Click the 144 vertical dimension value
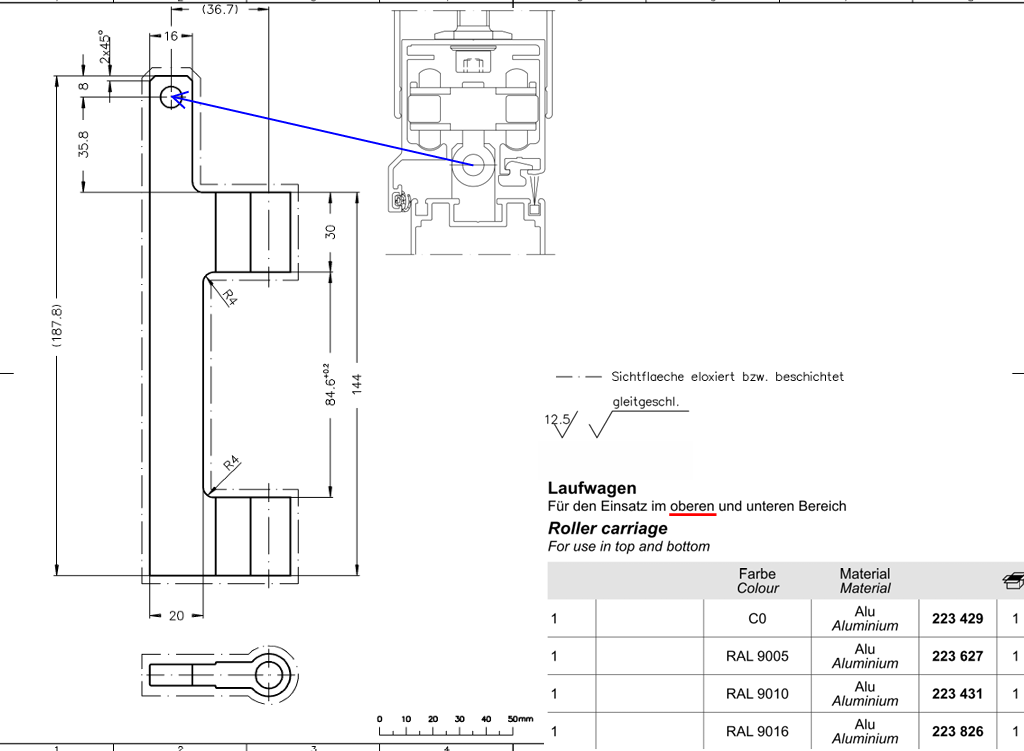Image resolution: width=1024 pixels, height=751 pixels. click(x=357, y=384)
